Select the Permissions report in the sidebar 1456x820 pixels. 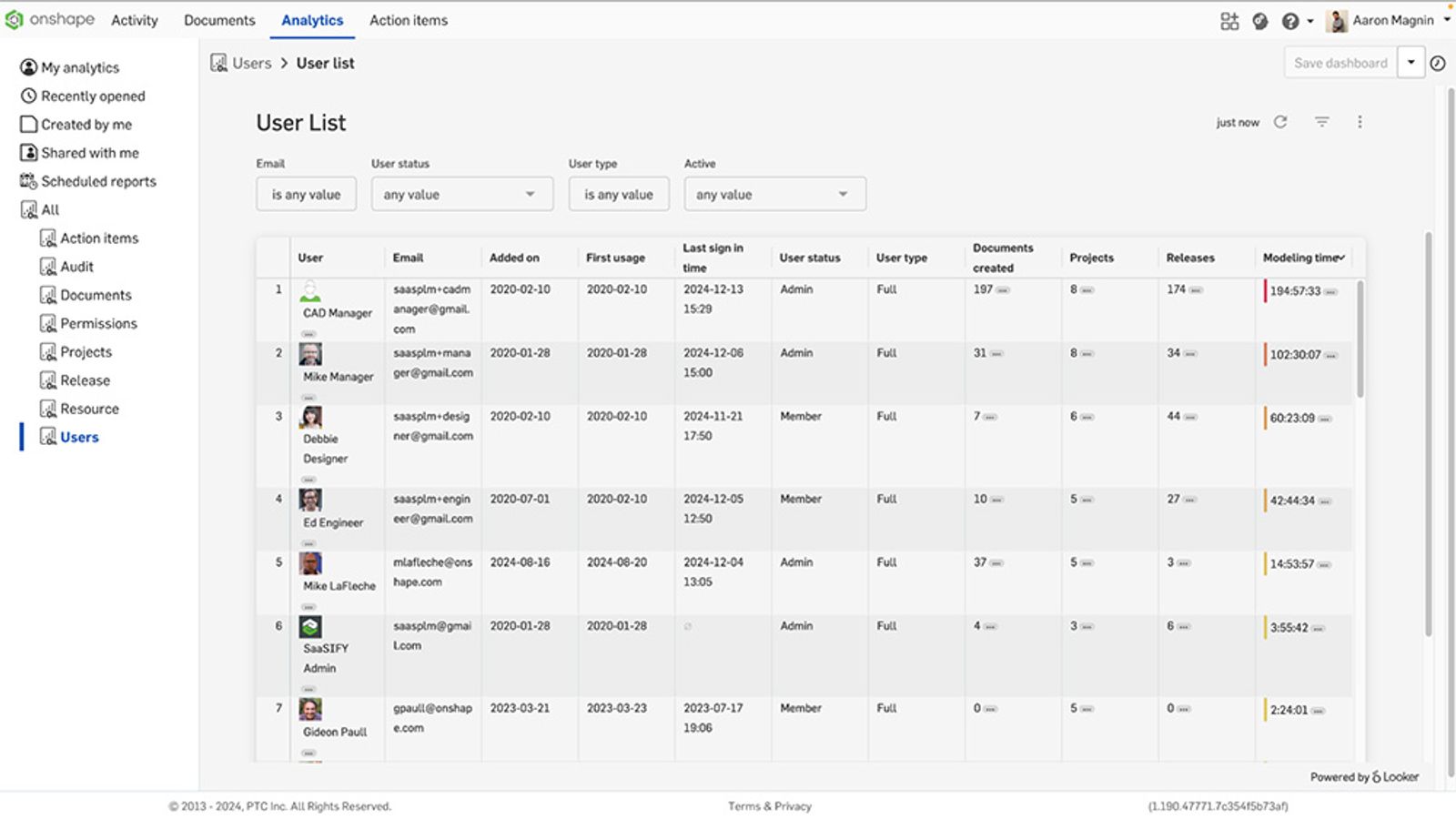coord(98,323)
